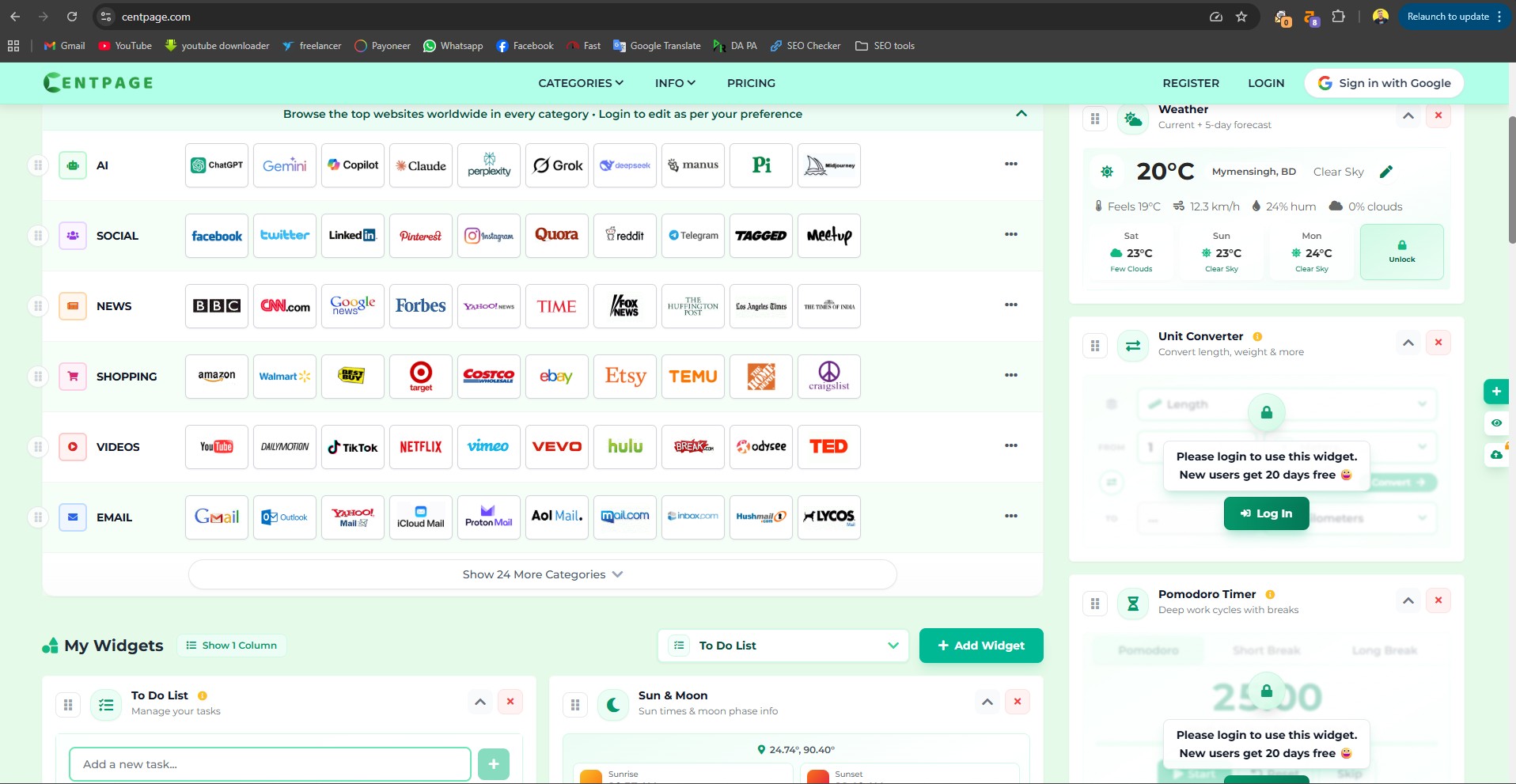Collapse the Sun & Moon widget
The height and width of the screenshot is (784, 1516).
(987, 702)
